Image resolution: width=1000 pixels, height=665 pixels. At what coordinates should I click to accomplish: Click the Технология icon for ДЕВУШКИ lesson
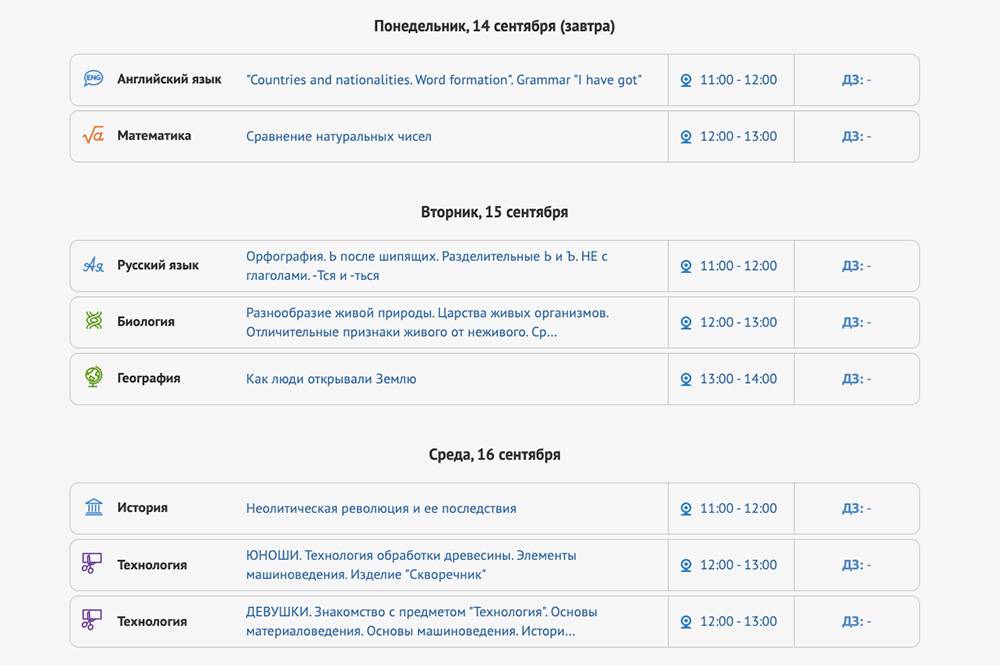[x=93, y=621]
